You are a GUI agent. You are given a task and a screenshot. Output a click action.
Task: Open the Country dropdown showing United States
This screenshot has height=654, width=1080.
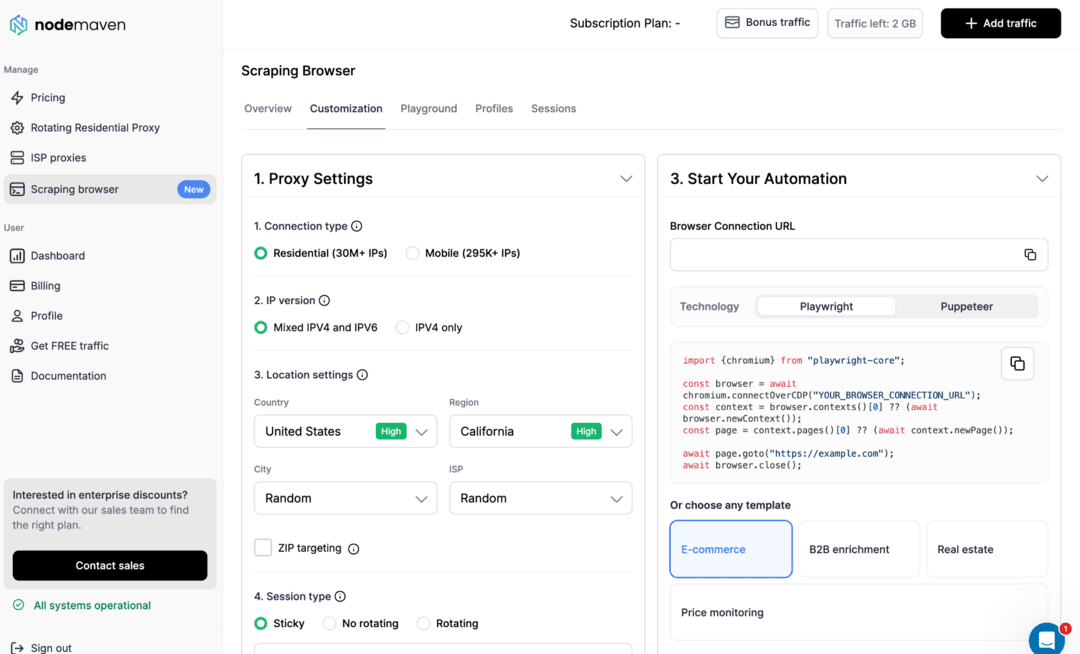pos(345,432)
